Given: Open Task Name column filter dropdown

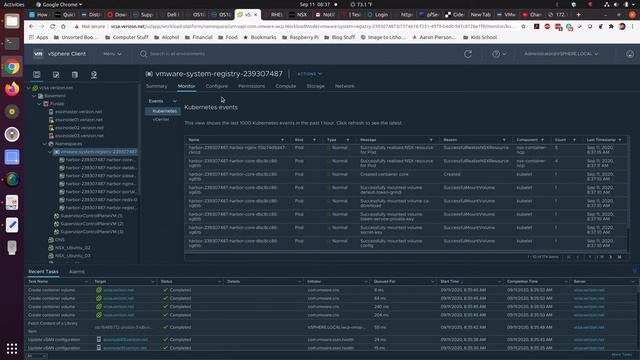Looking at the screenshot, I should (86, 282).
